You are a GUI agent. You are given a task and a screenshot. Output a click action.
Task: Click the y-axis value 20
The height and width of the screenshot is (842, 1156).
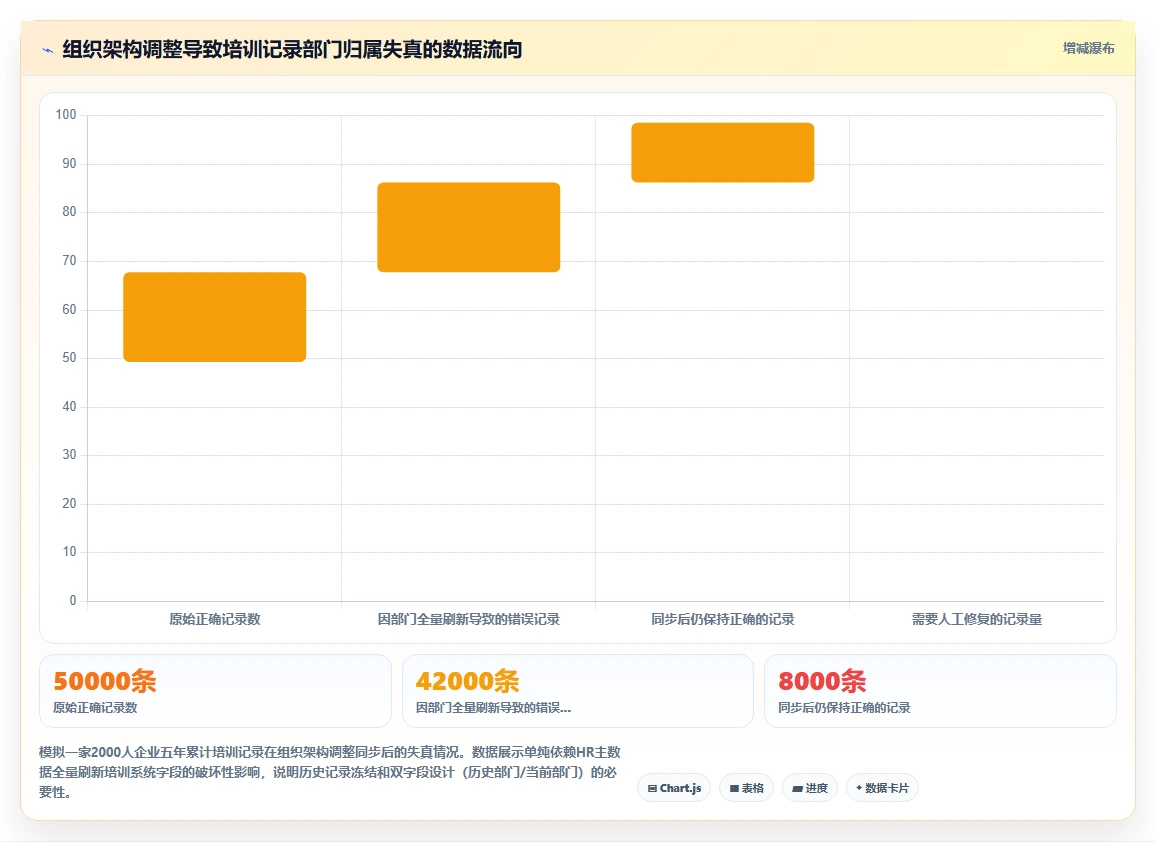69,504
